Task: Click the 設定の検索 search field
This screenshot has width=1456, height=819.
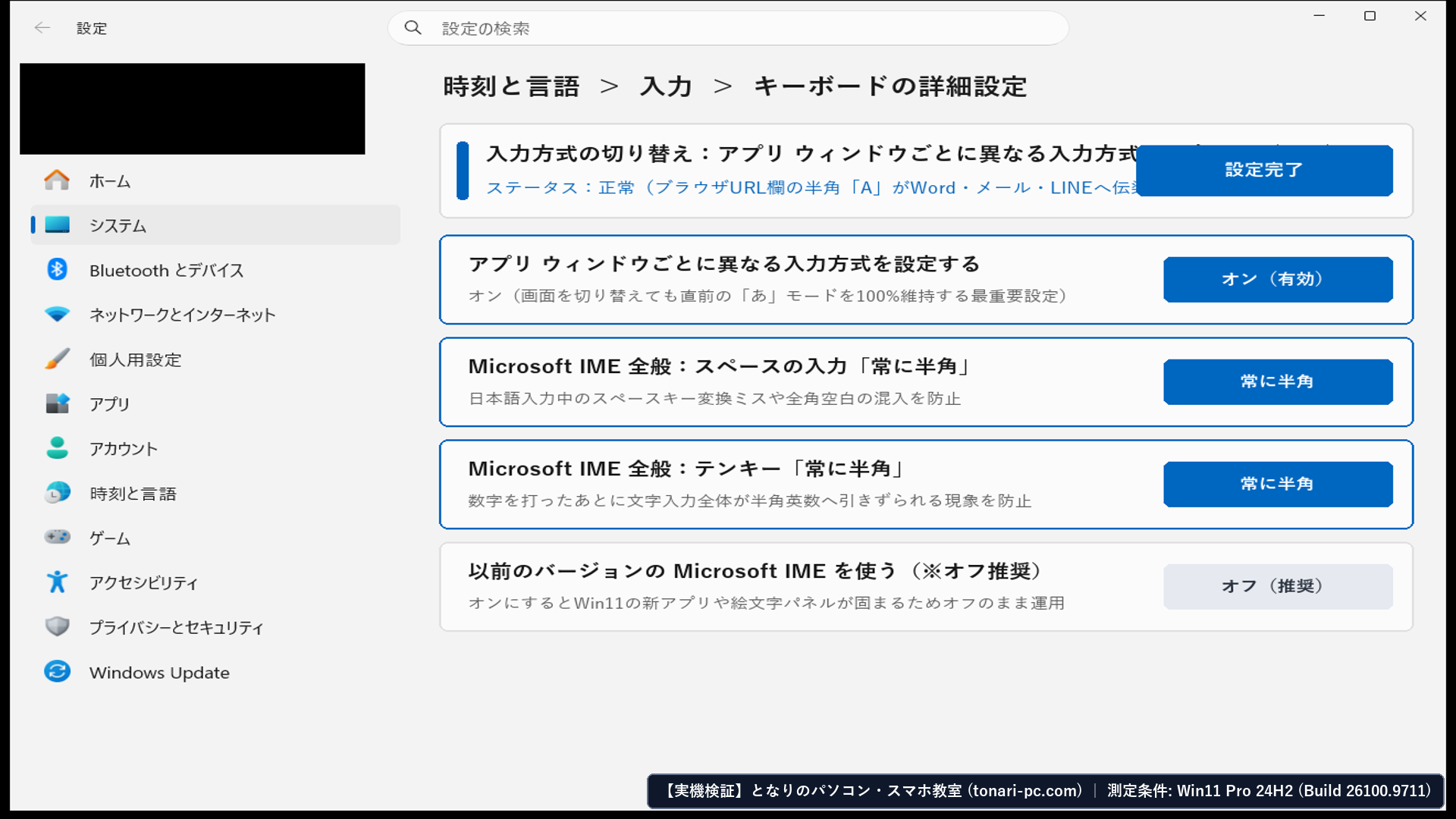Action: [728, 28]
